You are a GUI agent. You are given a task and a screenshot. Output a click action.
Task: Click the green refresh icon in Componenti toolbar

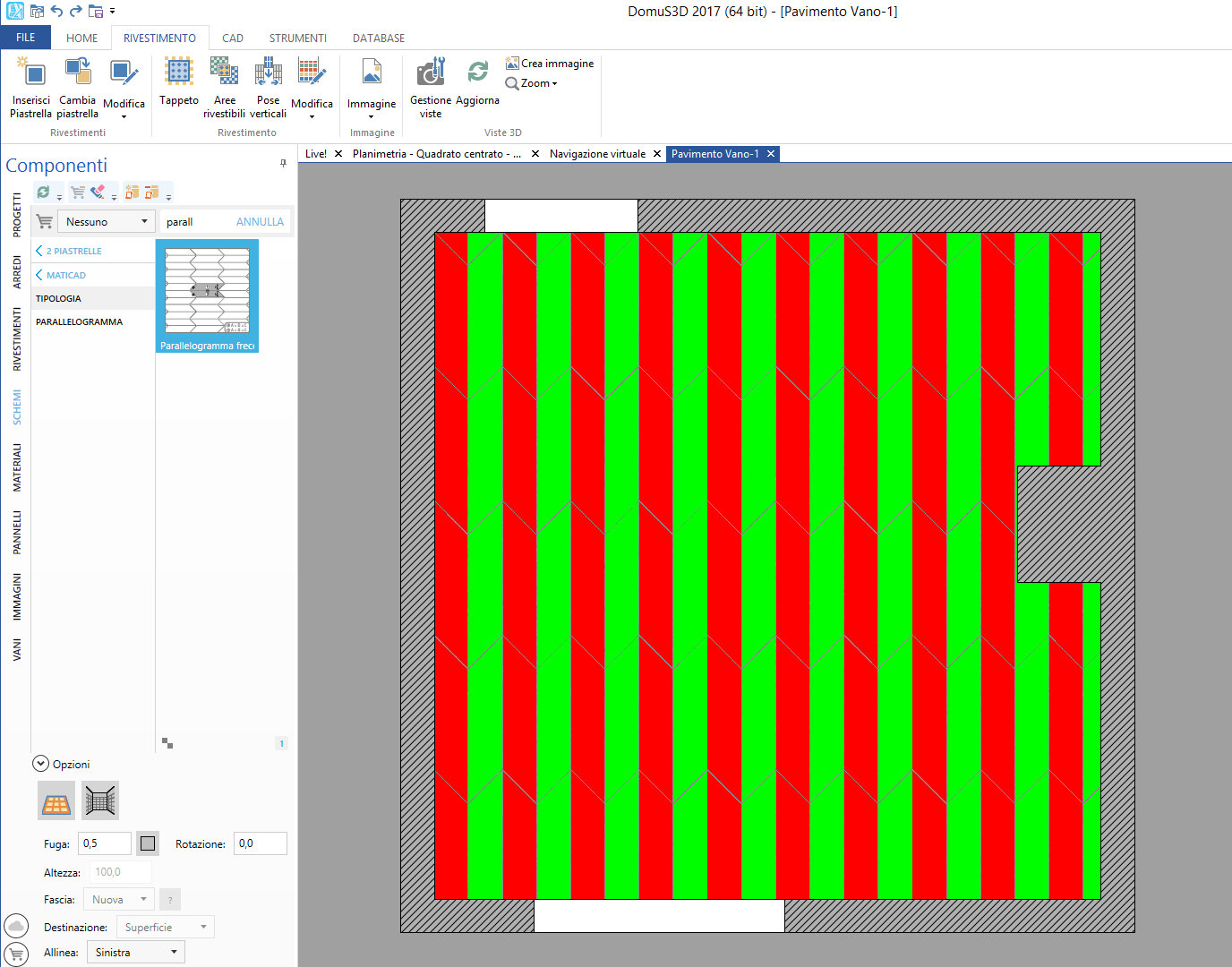coord(43,192)
